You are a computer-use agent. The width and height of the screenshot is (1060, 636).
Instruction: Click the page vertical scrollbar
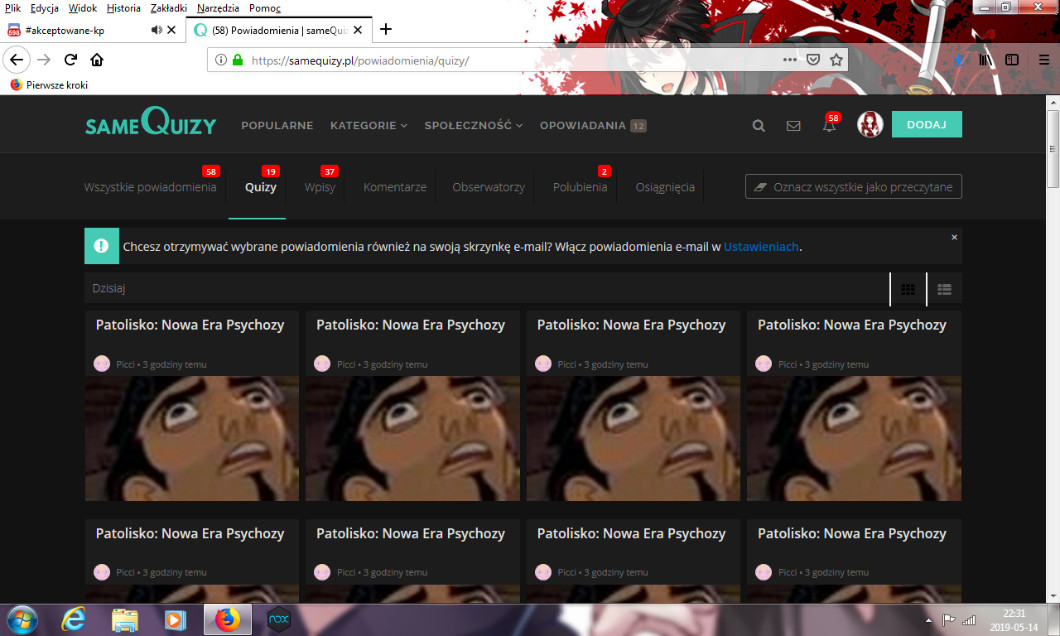(1052, 300)
